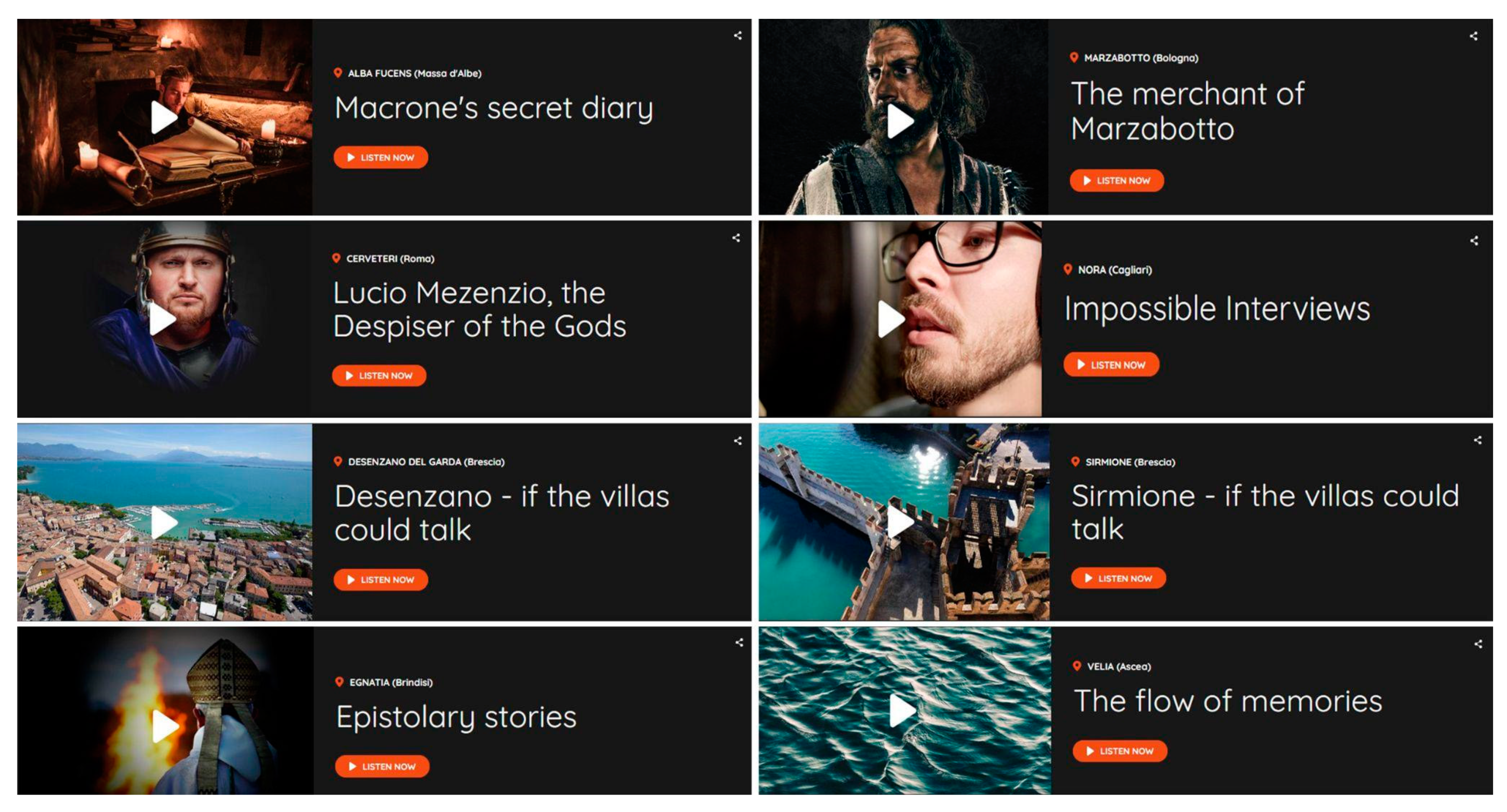Viewport: 1507px width, 812px height.
Task: Share The flow of memories card
Action: pyautogui.click(x=1479, y=644)
